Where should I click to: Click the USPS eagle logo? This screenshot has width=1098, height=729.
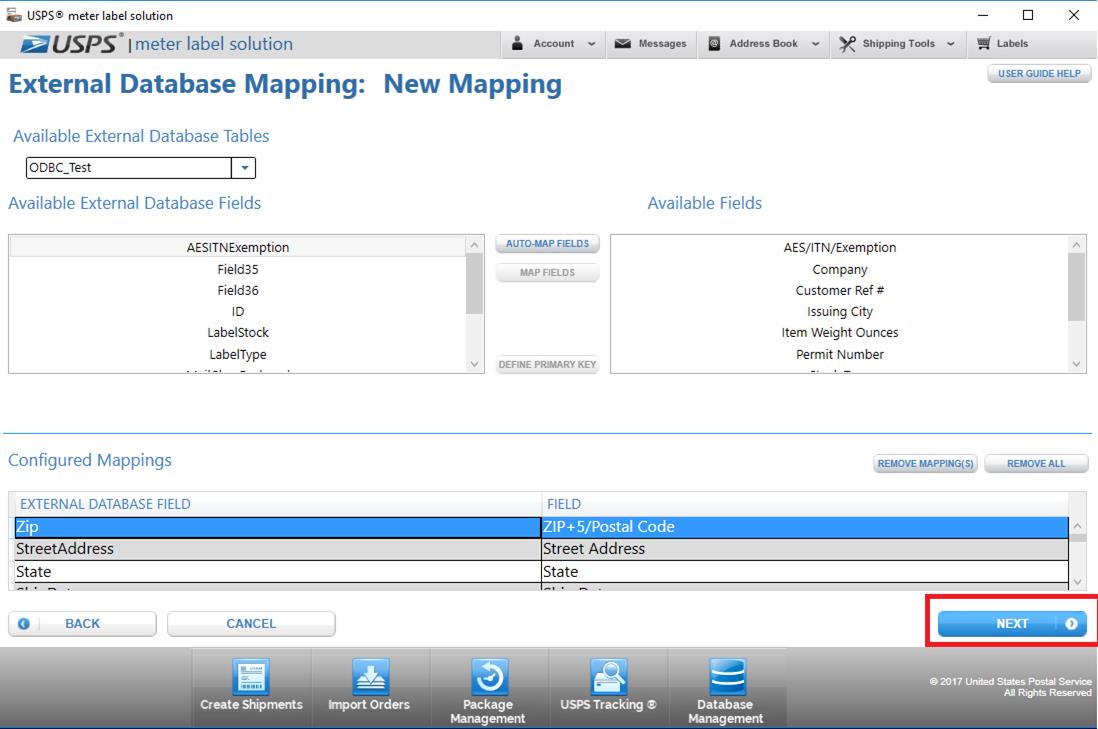[34, 44]
